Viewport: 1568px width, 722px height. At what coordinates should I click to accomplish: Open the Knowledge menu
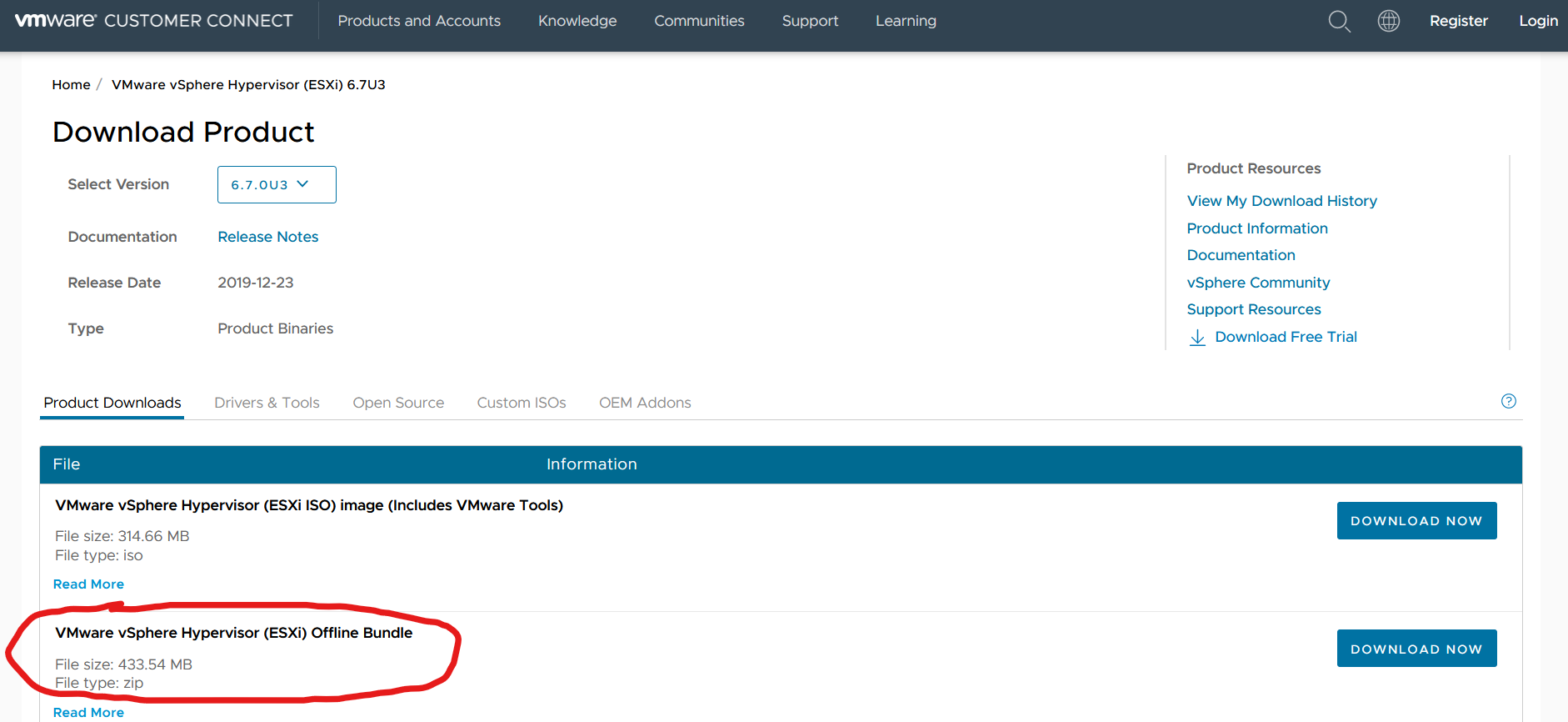577,21
